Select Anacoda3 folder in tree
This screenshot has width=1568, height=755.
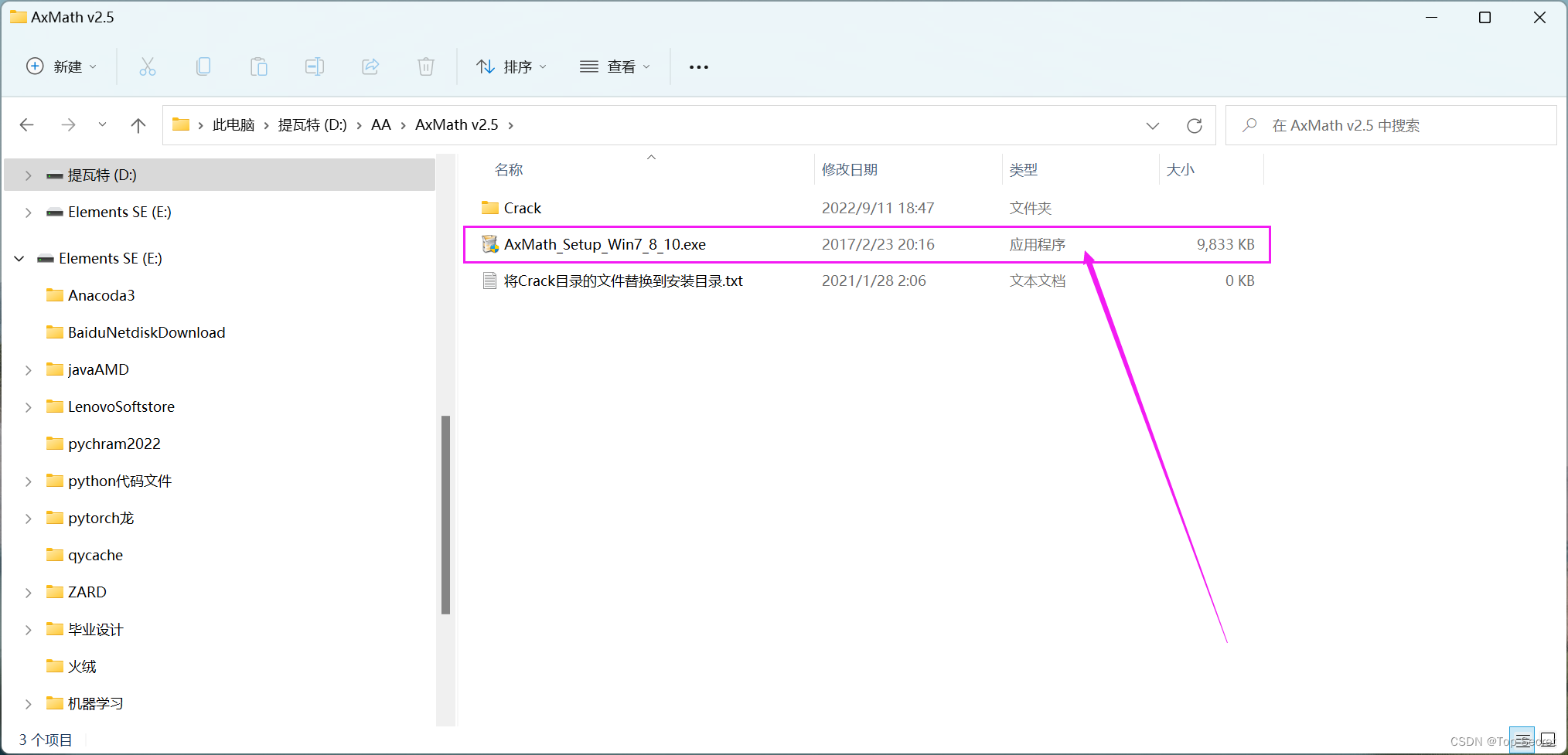pyautogui.click(x=101, y=295)
